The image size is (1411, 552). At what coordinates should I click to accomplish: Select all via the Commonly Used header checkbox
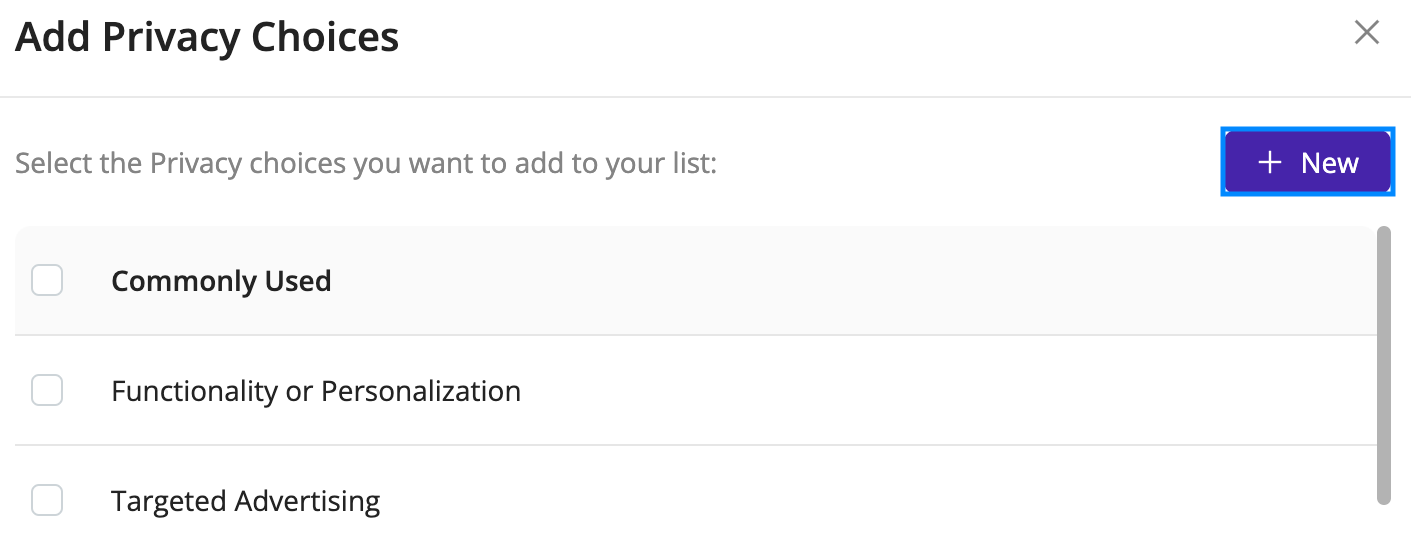click(x=47, y=280)
